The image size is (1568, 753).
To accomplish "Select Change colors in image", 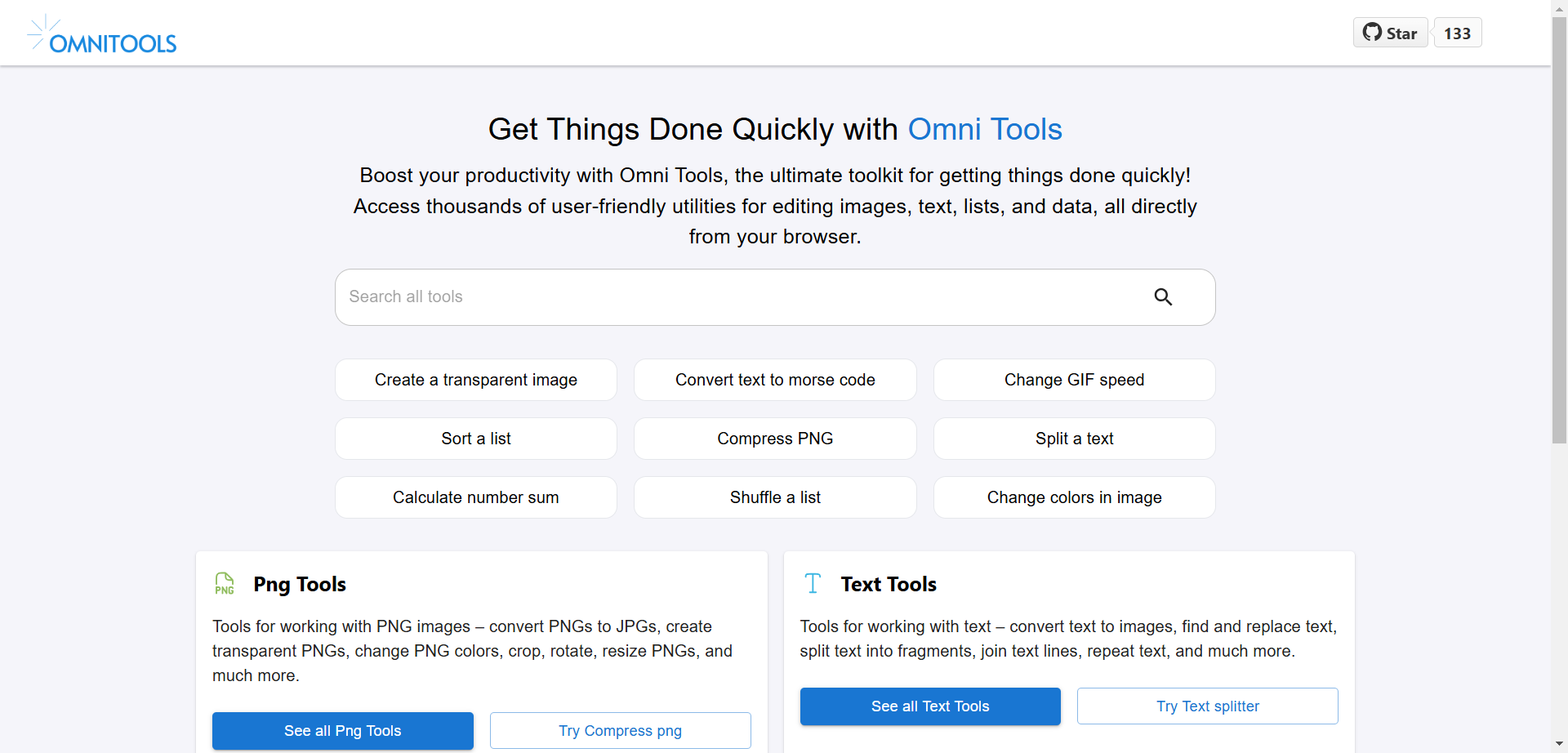I will pyautogui.click(x=1074, y=497).
